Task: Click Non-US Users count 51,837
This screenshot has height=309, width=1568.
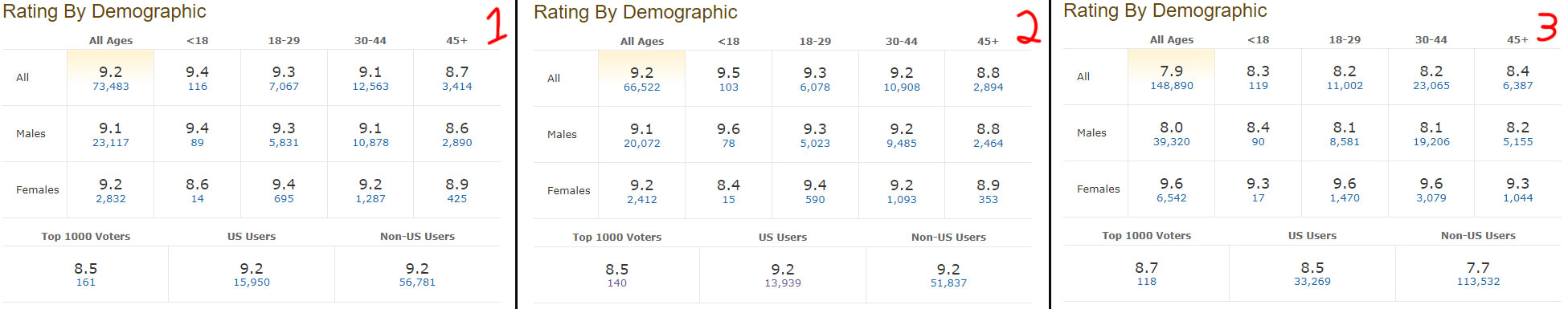Action: click(x=948, y=283)
